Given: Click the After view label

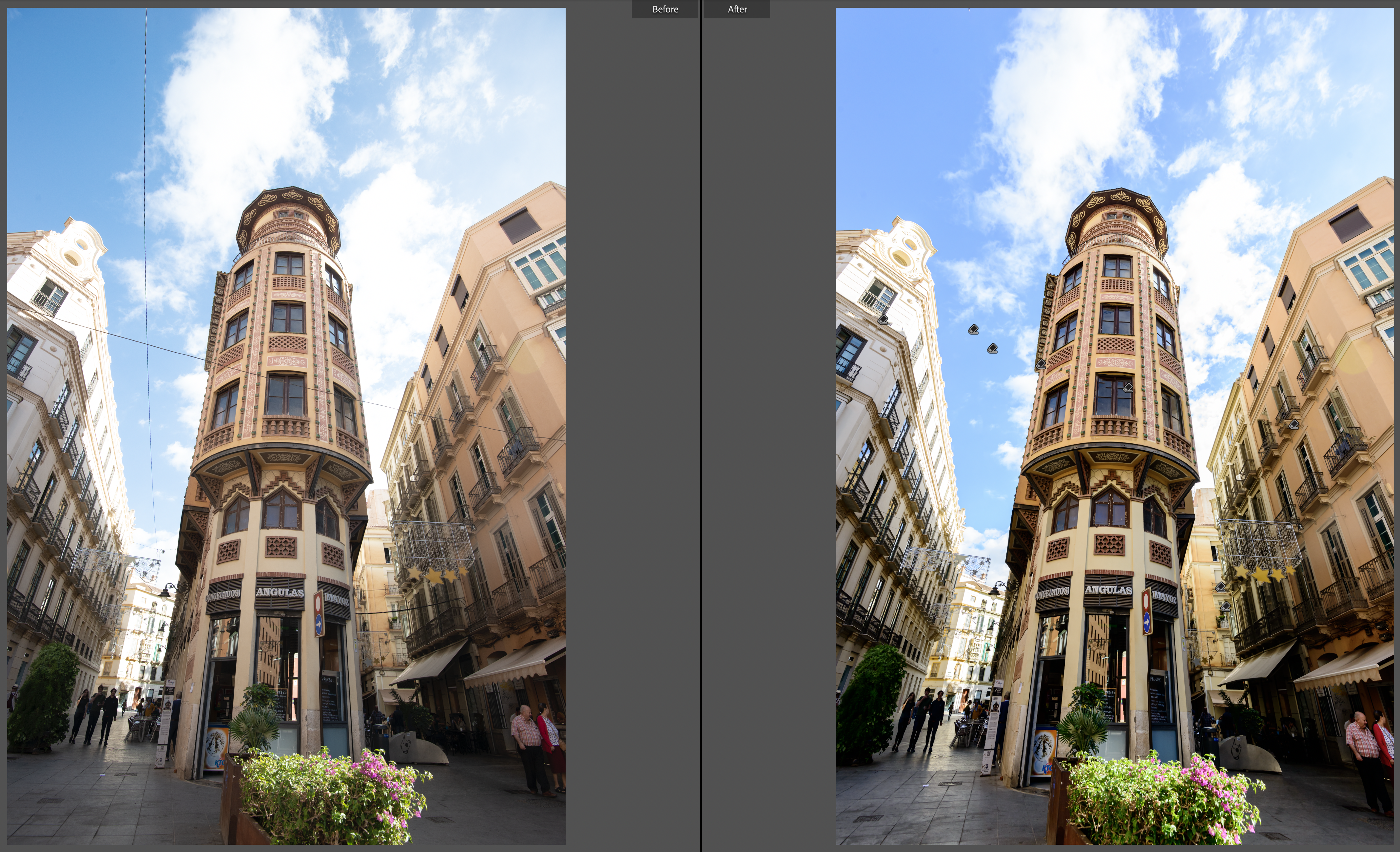Looking at the screenshot, I should [737, 9].
